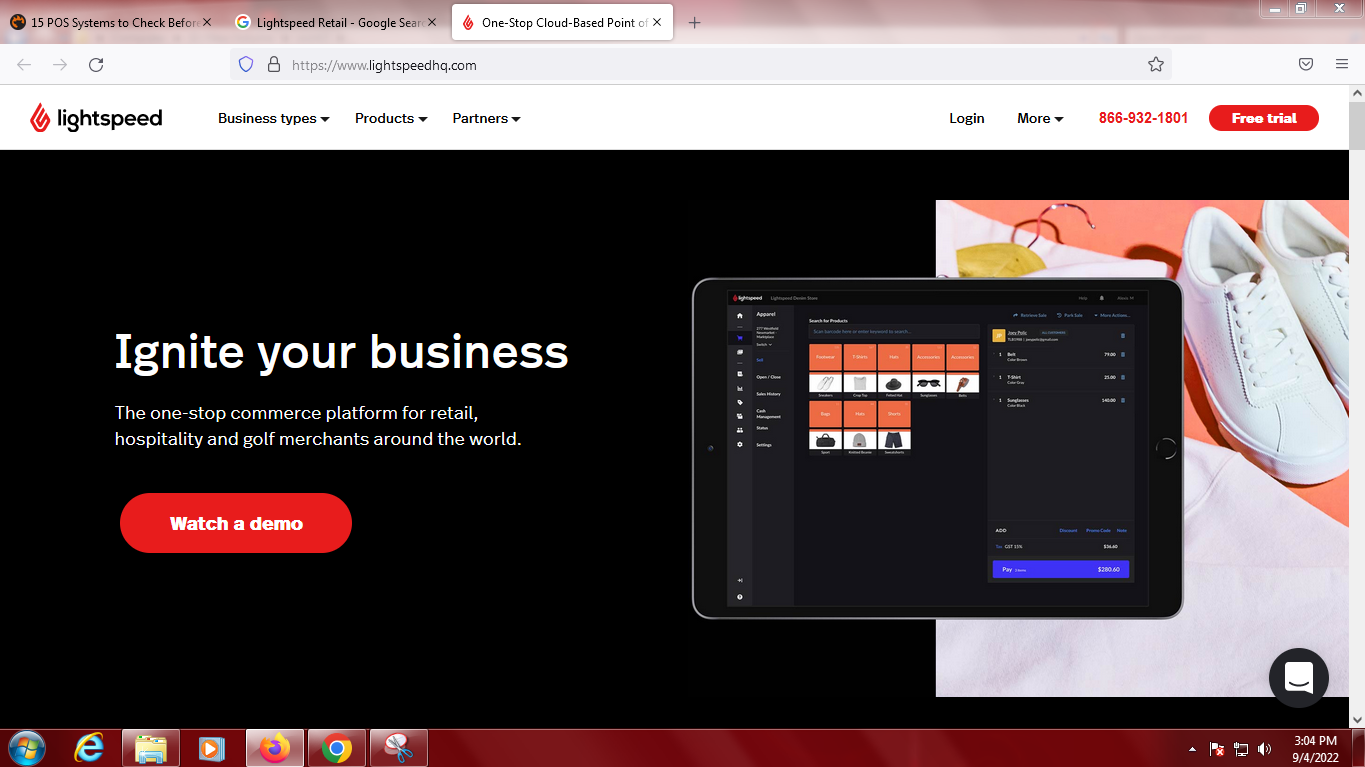1365x767 pixels.
Task: Open Windows Media Player from taskbar
Action: (x=211, y=748)
